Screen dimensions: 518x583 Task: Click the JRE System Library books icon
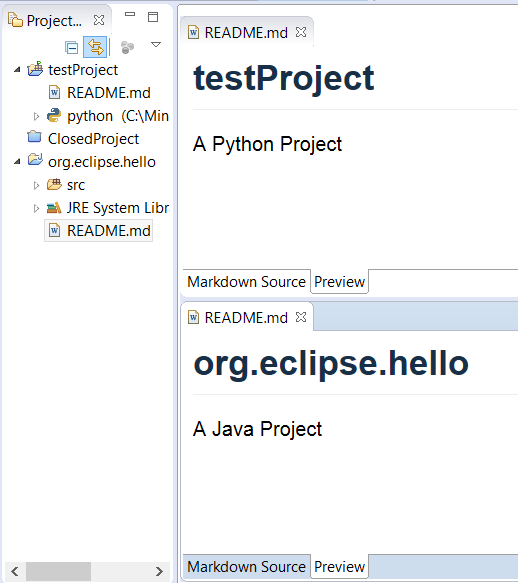click(x=54, y=207)
